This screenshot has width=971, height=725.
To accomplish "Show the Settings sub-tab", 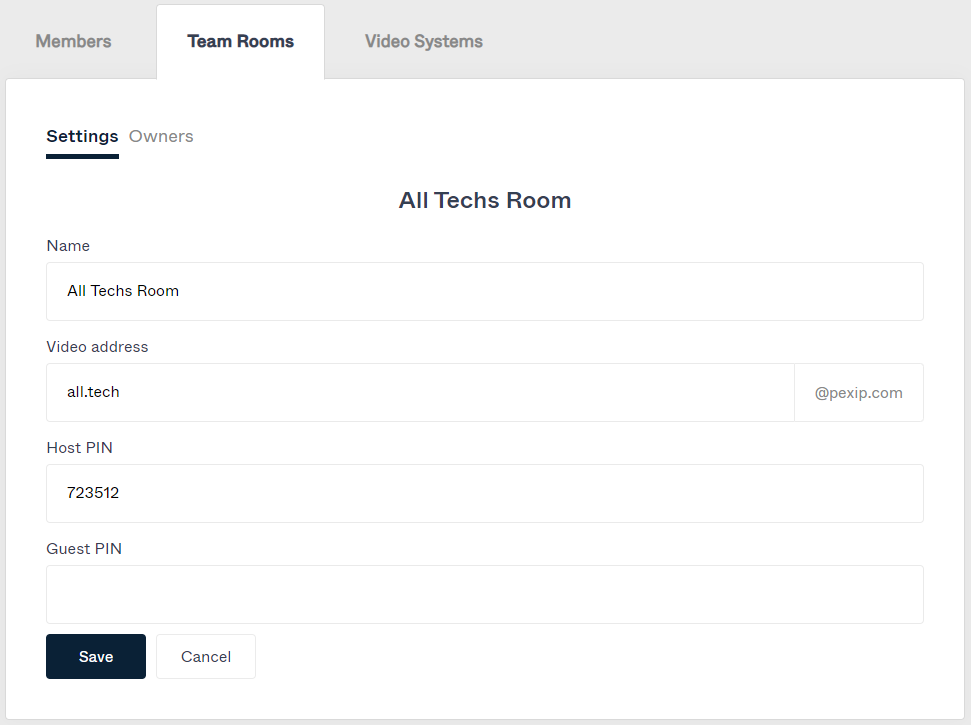I will [x=82, y=136].
